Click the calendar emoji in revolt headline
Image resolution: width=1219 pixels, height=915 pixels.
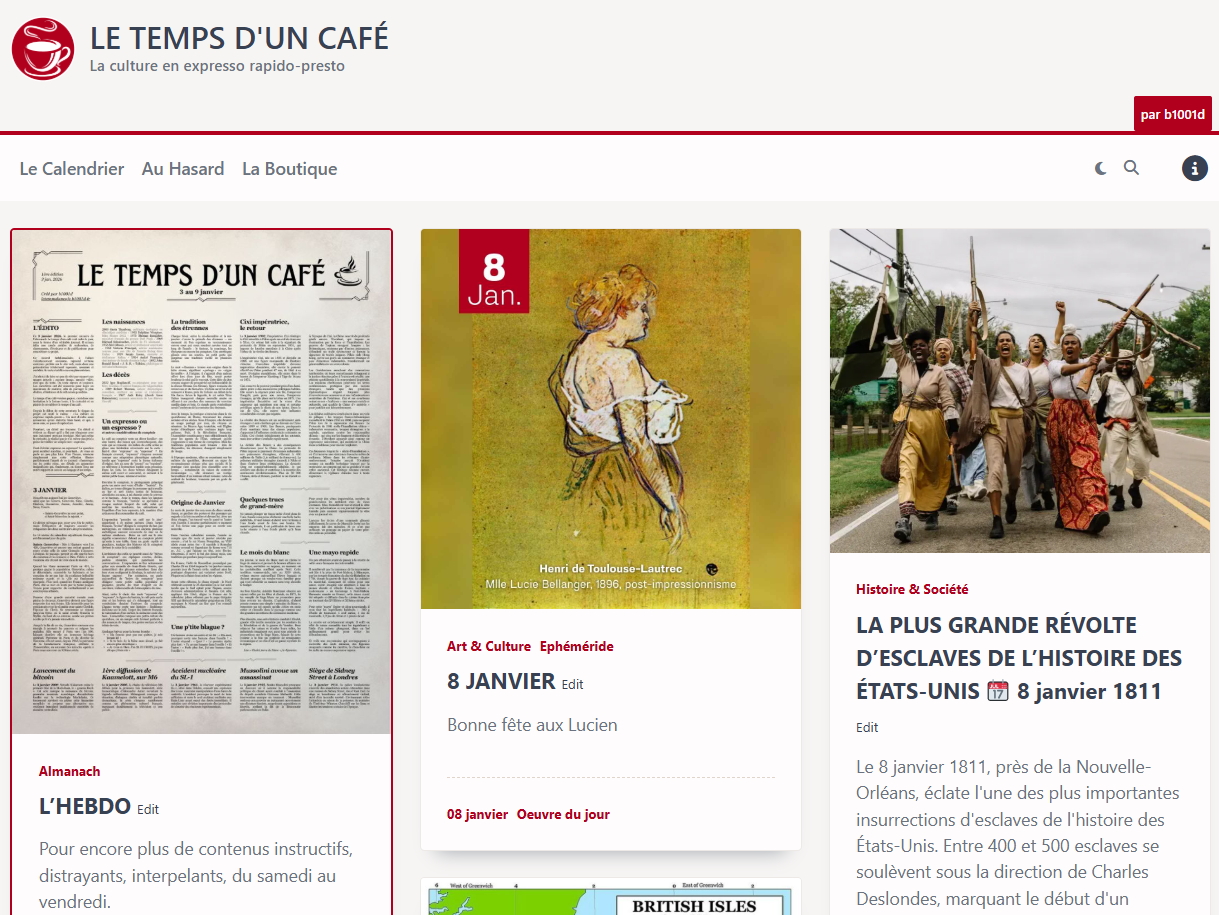tap(998, 691)
